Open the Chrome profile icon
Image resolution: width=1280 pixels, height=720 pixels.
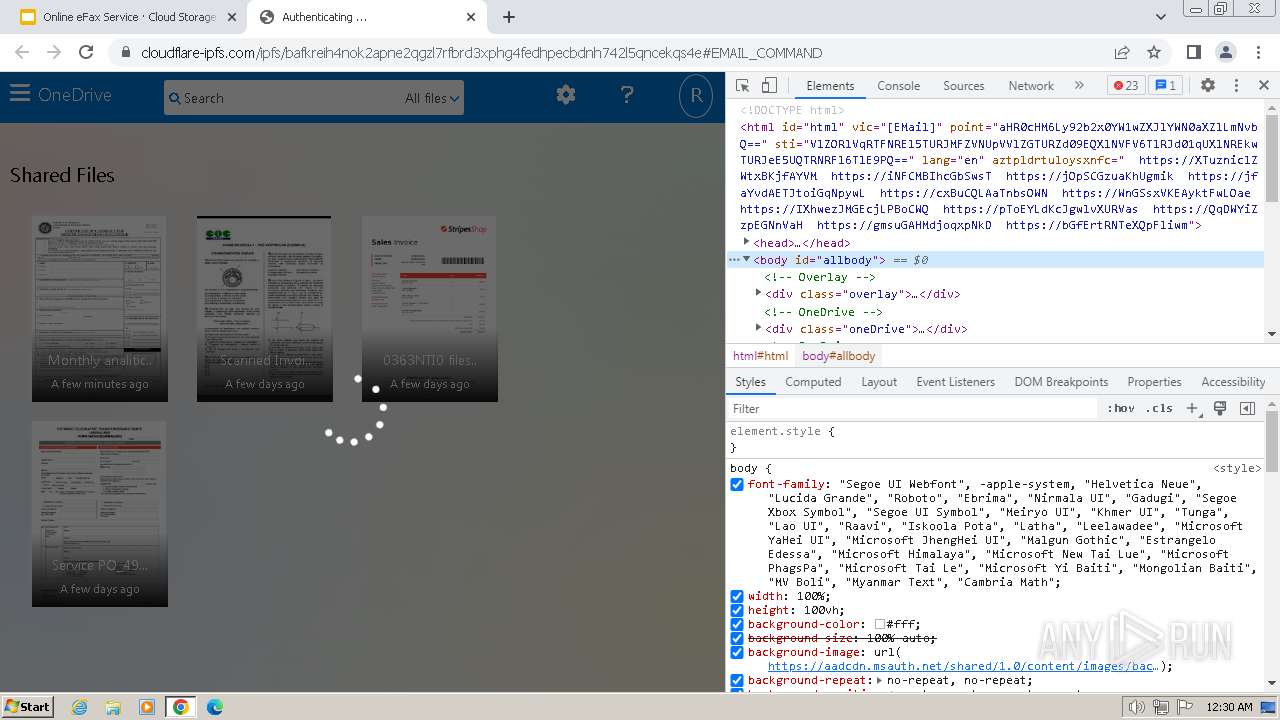pos(1225,52)
